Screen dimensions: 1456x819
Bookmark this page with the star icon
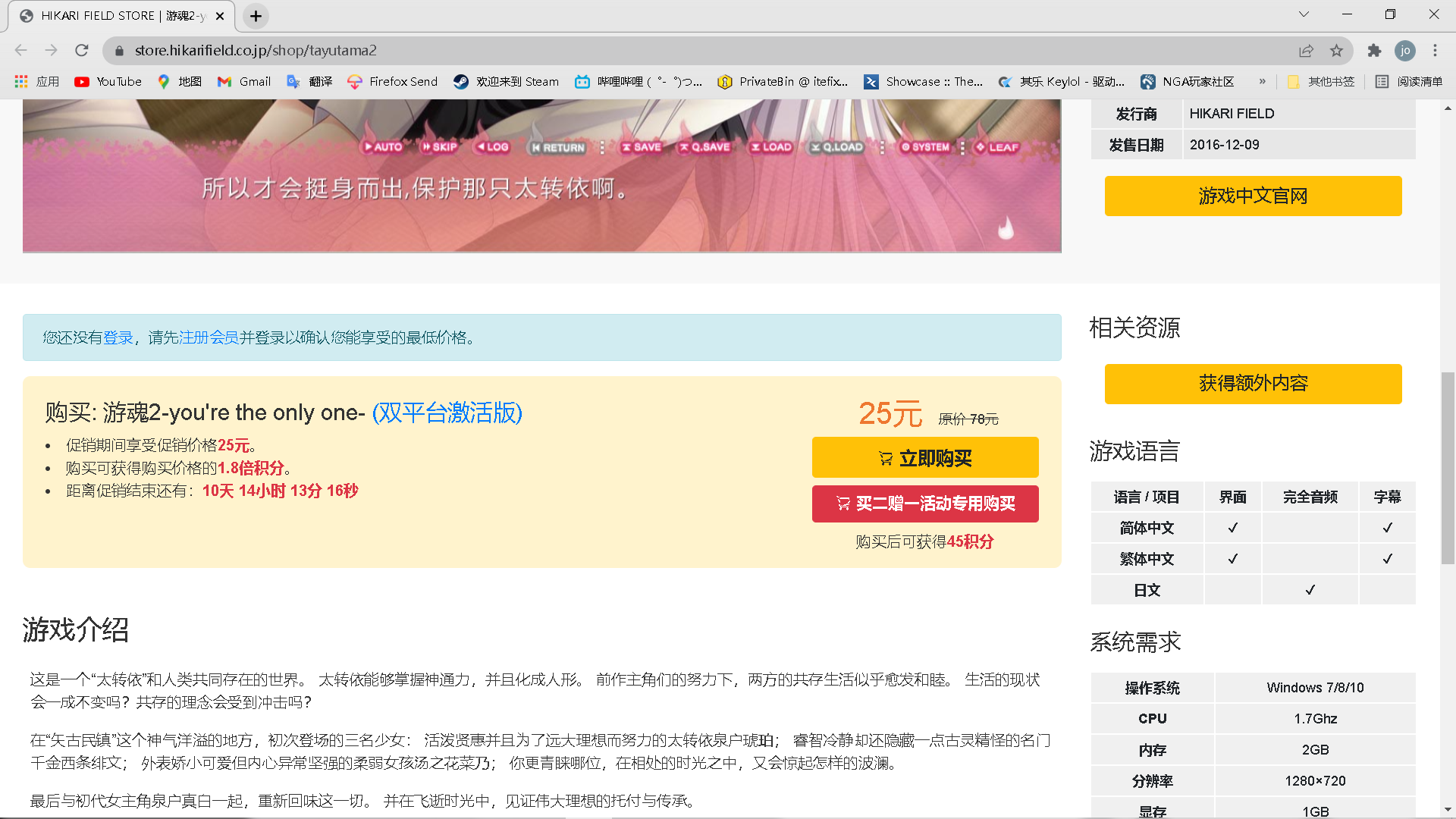point(1336,50)
